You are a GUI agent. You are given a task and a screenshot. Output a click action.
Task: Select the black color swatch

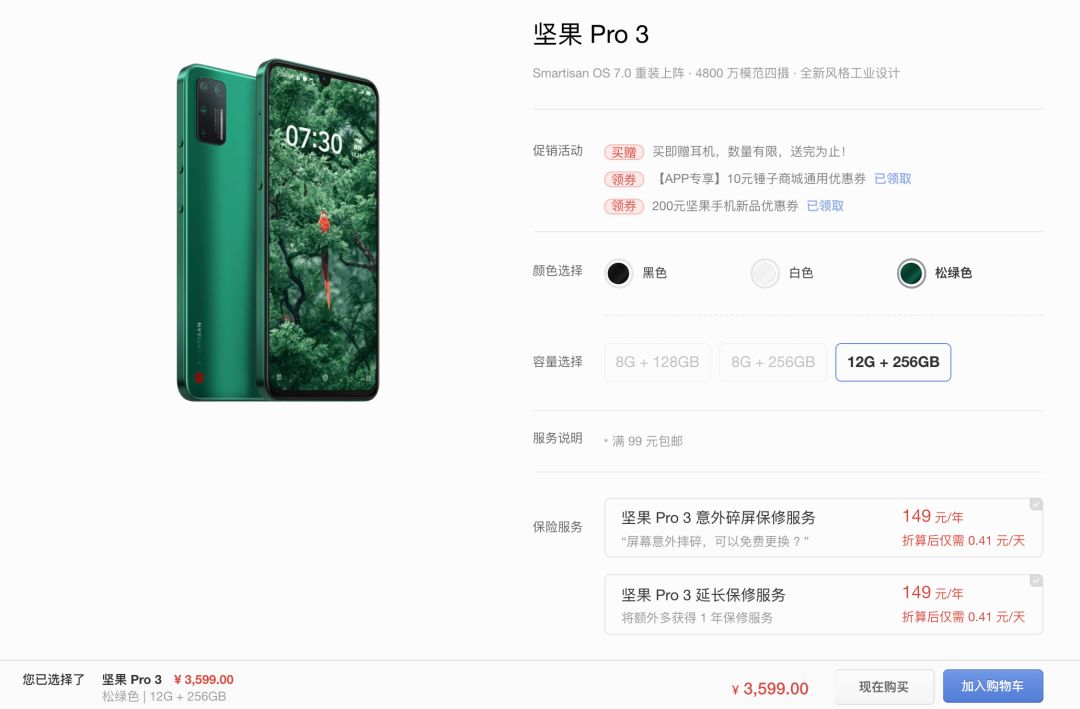tap(618, 274)
